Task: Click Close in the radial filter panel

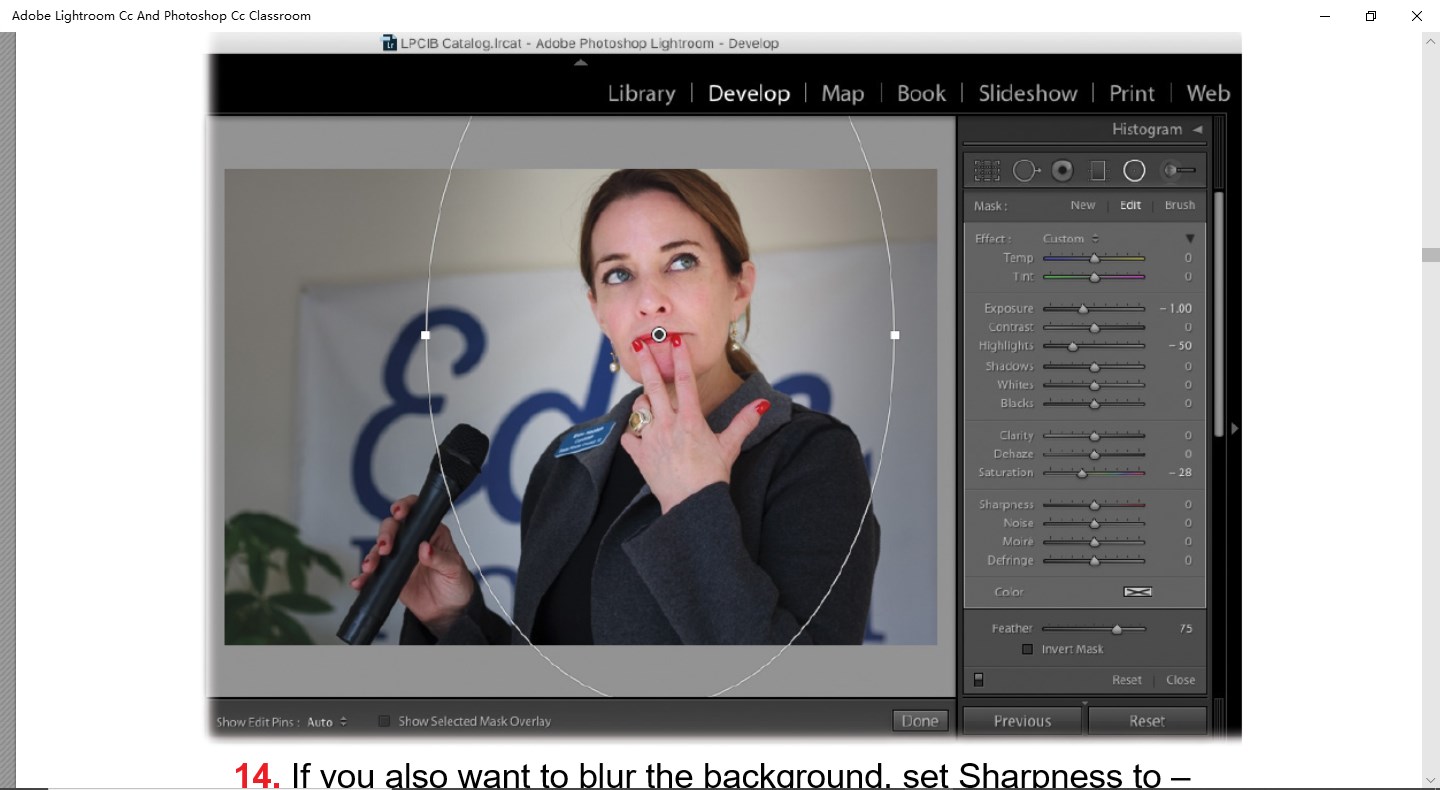Action: [1181, 680]
